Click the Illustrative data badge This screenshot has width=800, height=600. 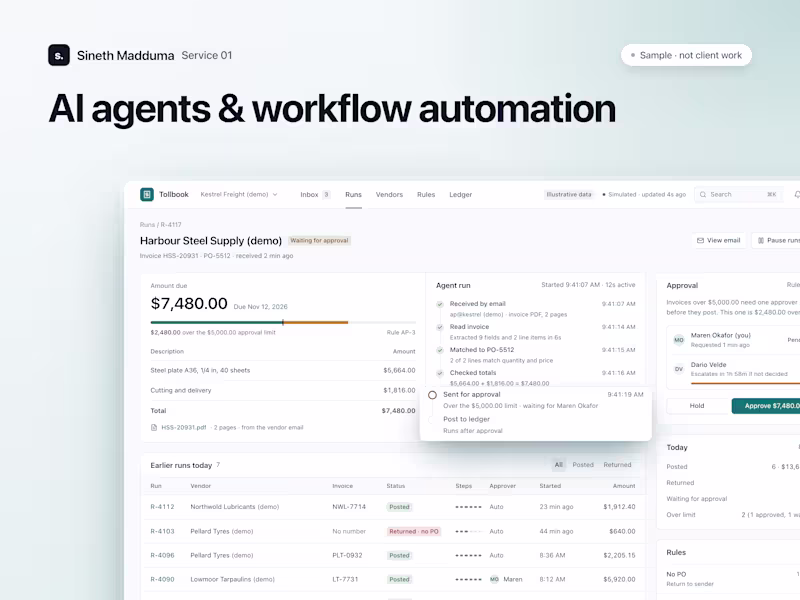(x=569, y=194)
